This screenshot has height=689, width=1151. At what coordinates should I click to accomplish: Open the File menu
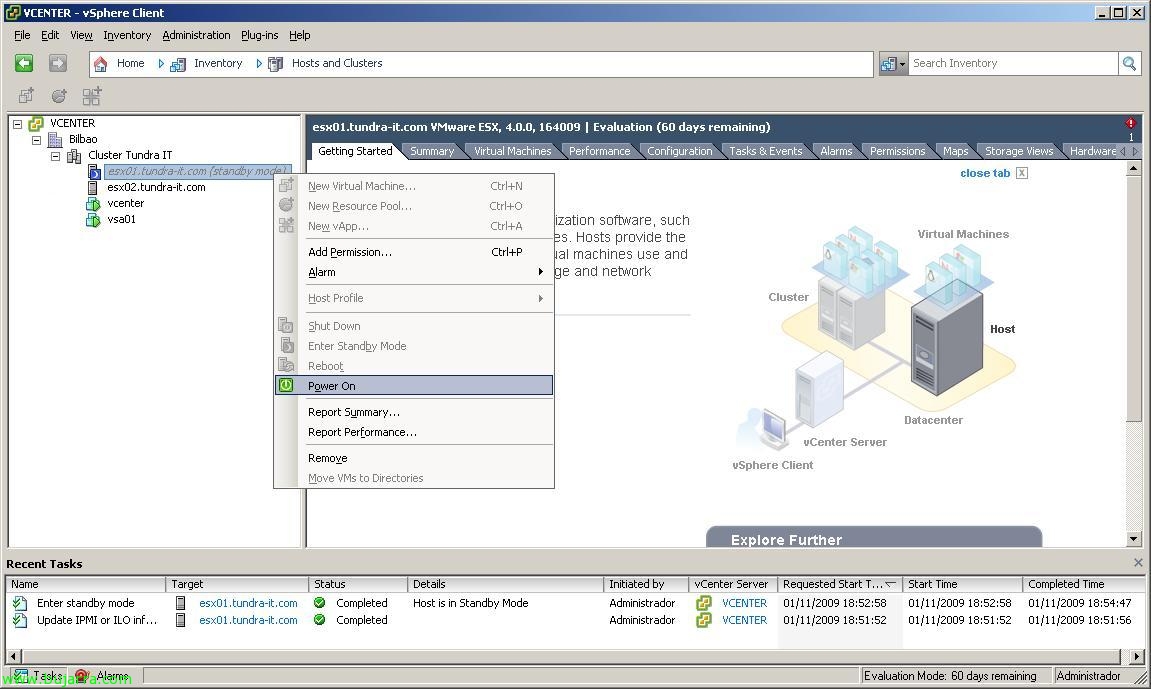[x=22, y=35]
